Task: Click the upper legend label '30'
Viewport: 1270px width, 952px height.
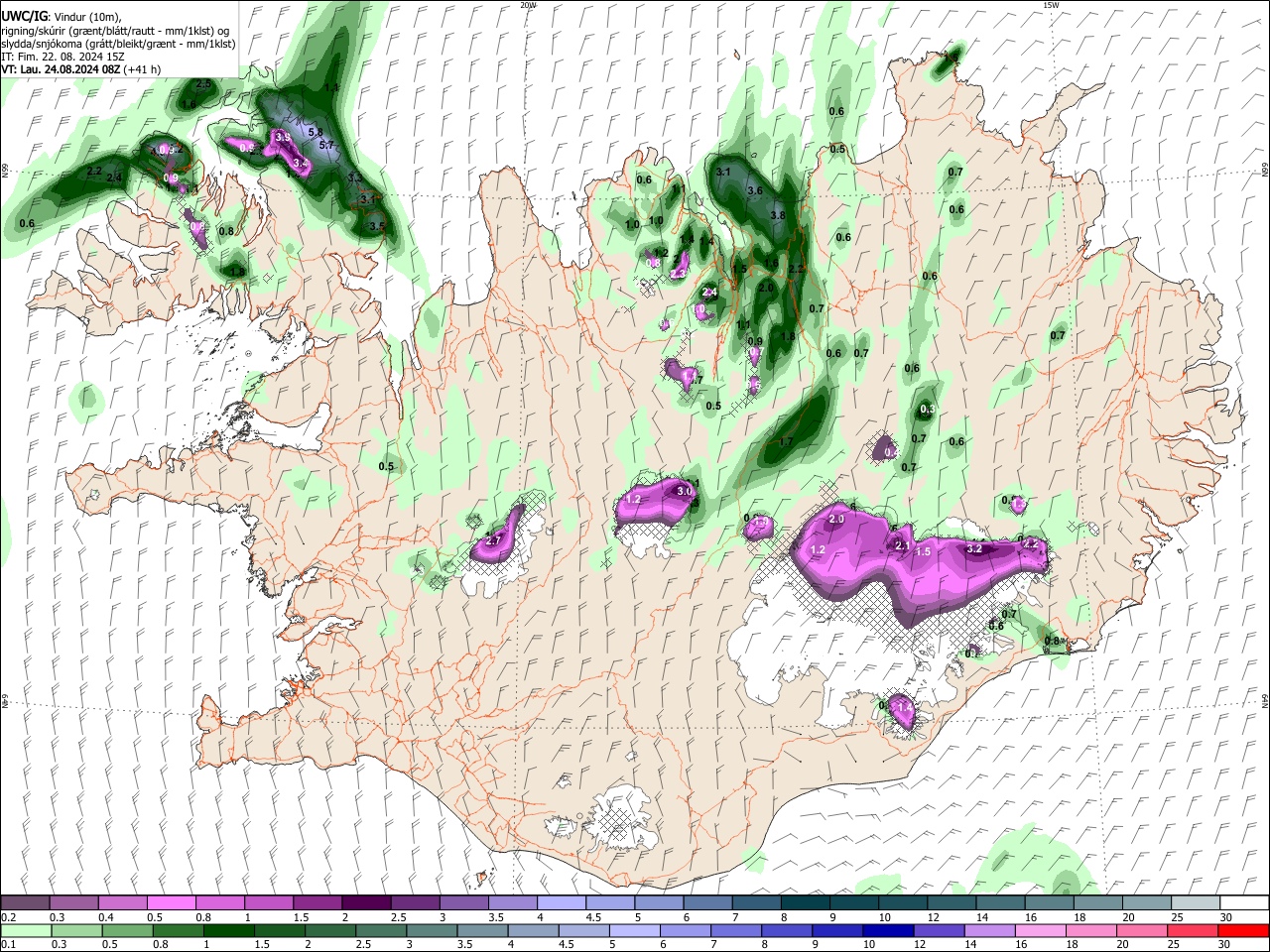Action: (x=1225, y=917)
